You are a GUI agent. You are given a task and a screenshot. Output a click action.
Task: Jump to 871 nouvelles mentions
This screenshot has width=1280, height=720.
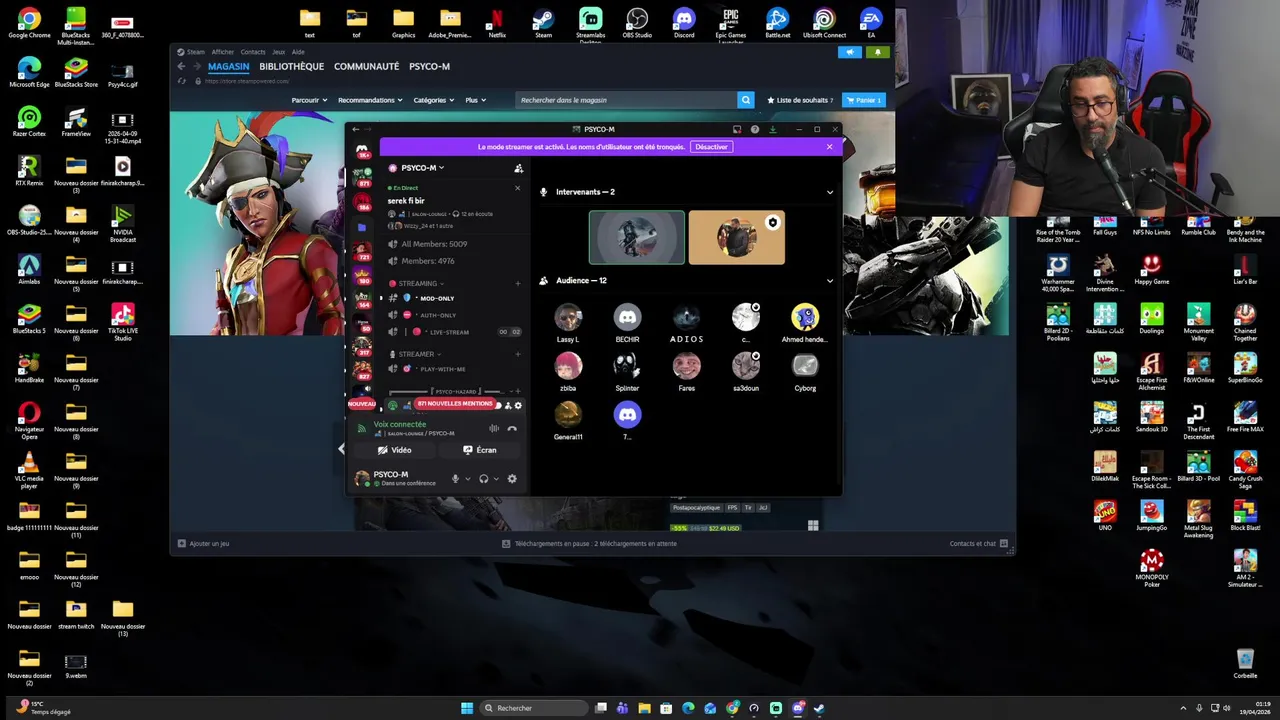point(455,404)
